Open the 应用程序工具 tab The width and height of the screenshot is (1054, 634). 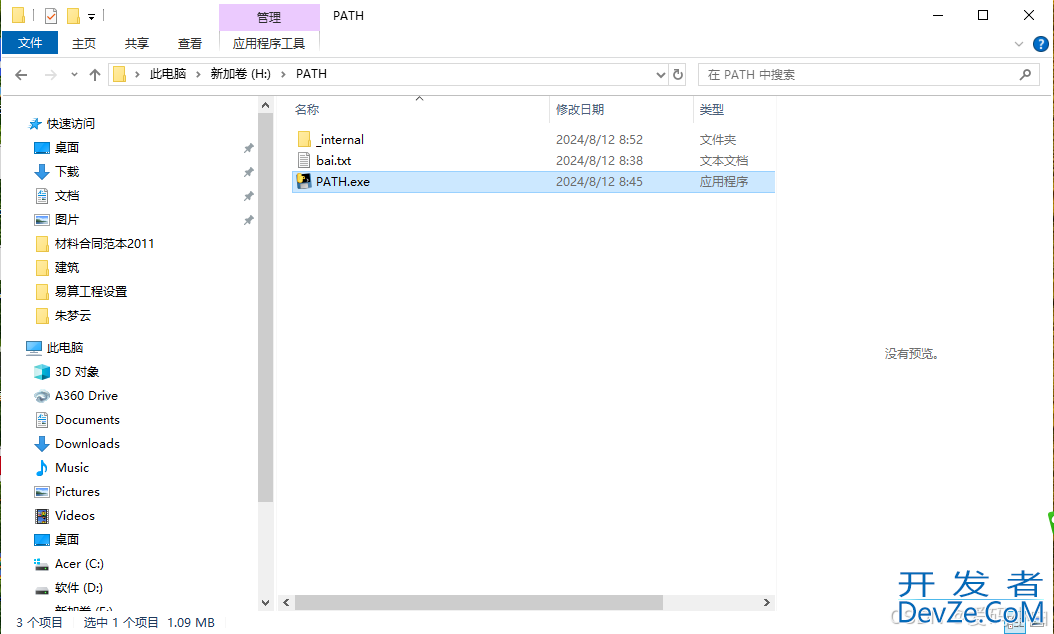point(269,44)
